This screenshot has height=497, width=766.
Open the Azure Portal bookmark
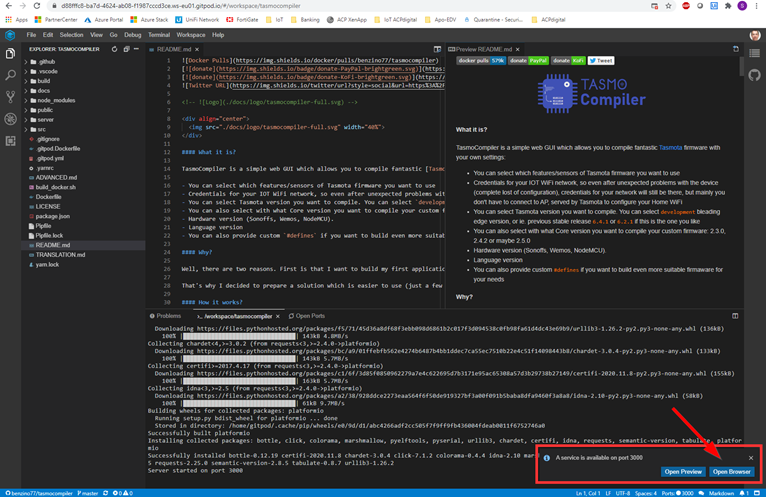tap(104, 20)
